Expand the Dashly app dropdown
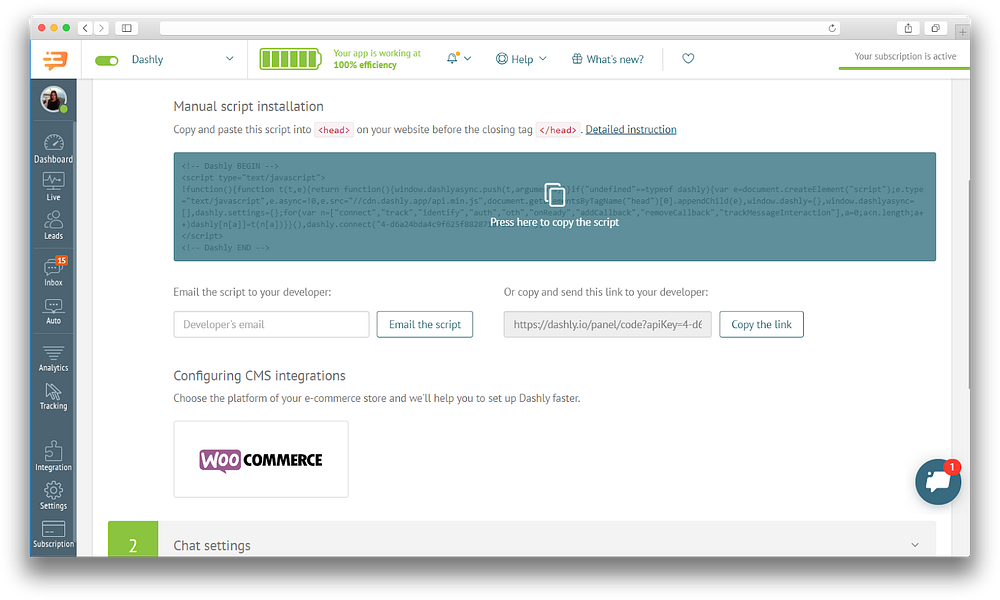This screenshot has height=600, width=1000. (230, 59)
